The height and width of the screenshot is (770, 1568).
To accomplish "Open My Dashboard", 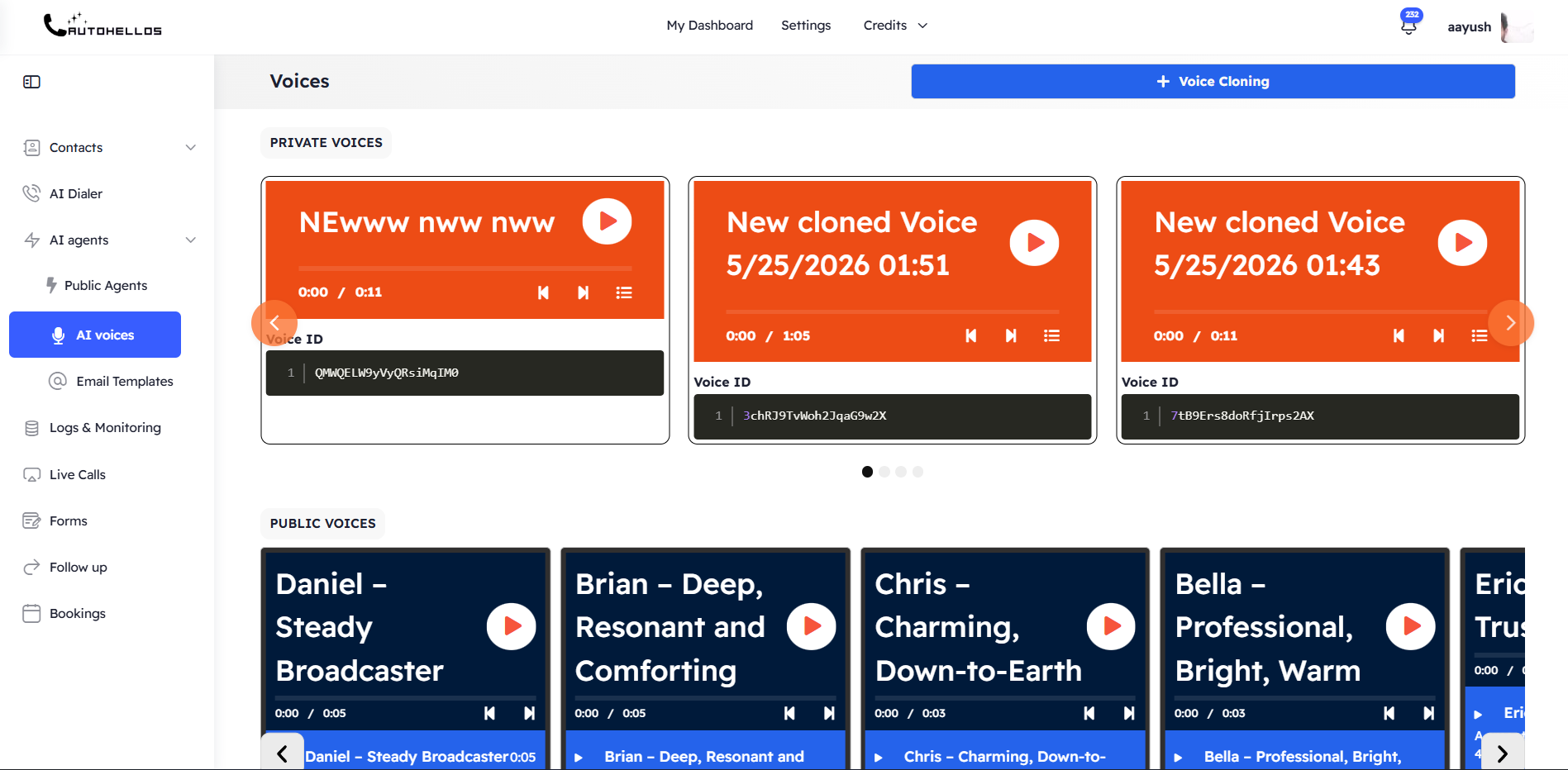I will click(x=709, y=26).
